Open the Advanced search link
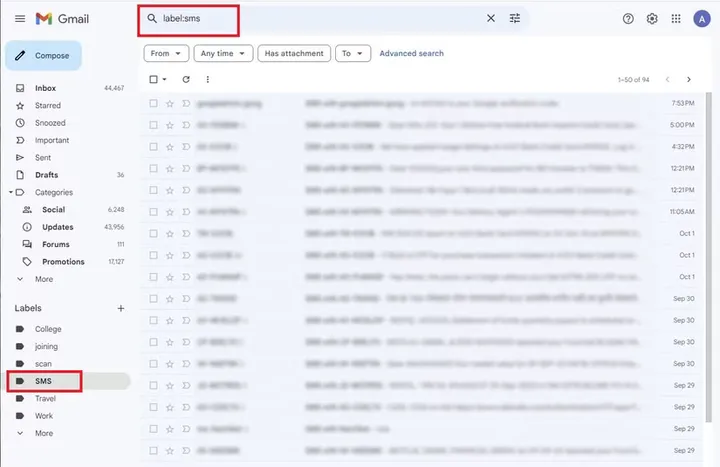The image size is (720, 467). click(411, 53)
